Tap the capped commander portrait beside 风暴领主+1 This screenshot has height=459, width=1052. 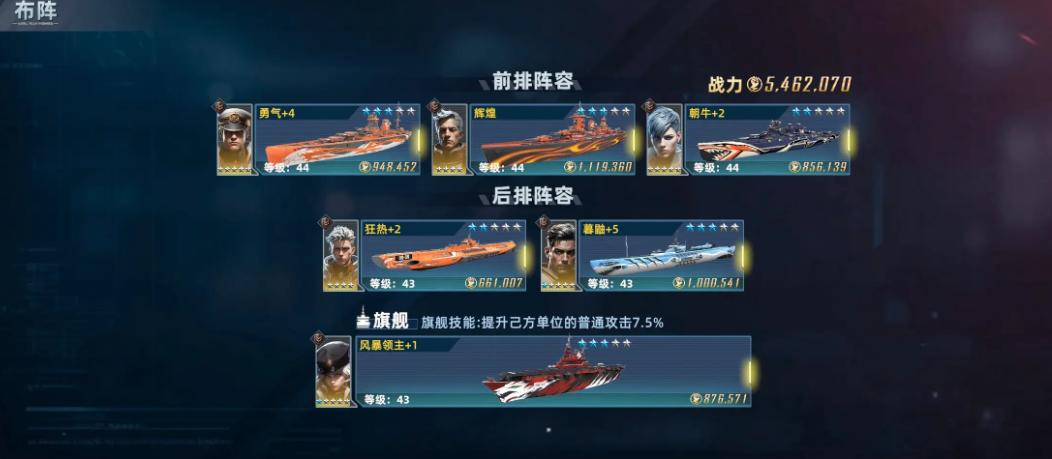click(333, 371)
